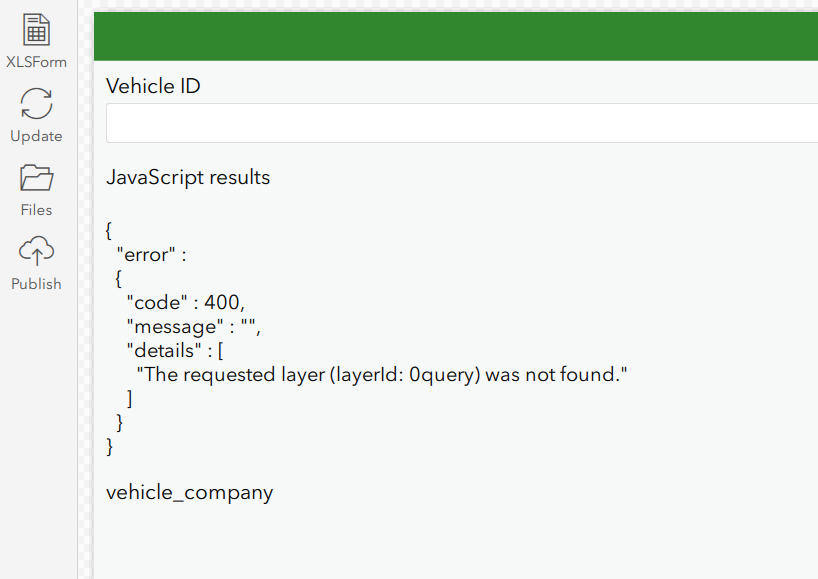The image size is (818, 579).
Task: Open the Files folder icon
Action: (x=36, y=177)
